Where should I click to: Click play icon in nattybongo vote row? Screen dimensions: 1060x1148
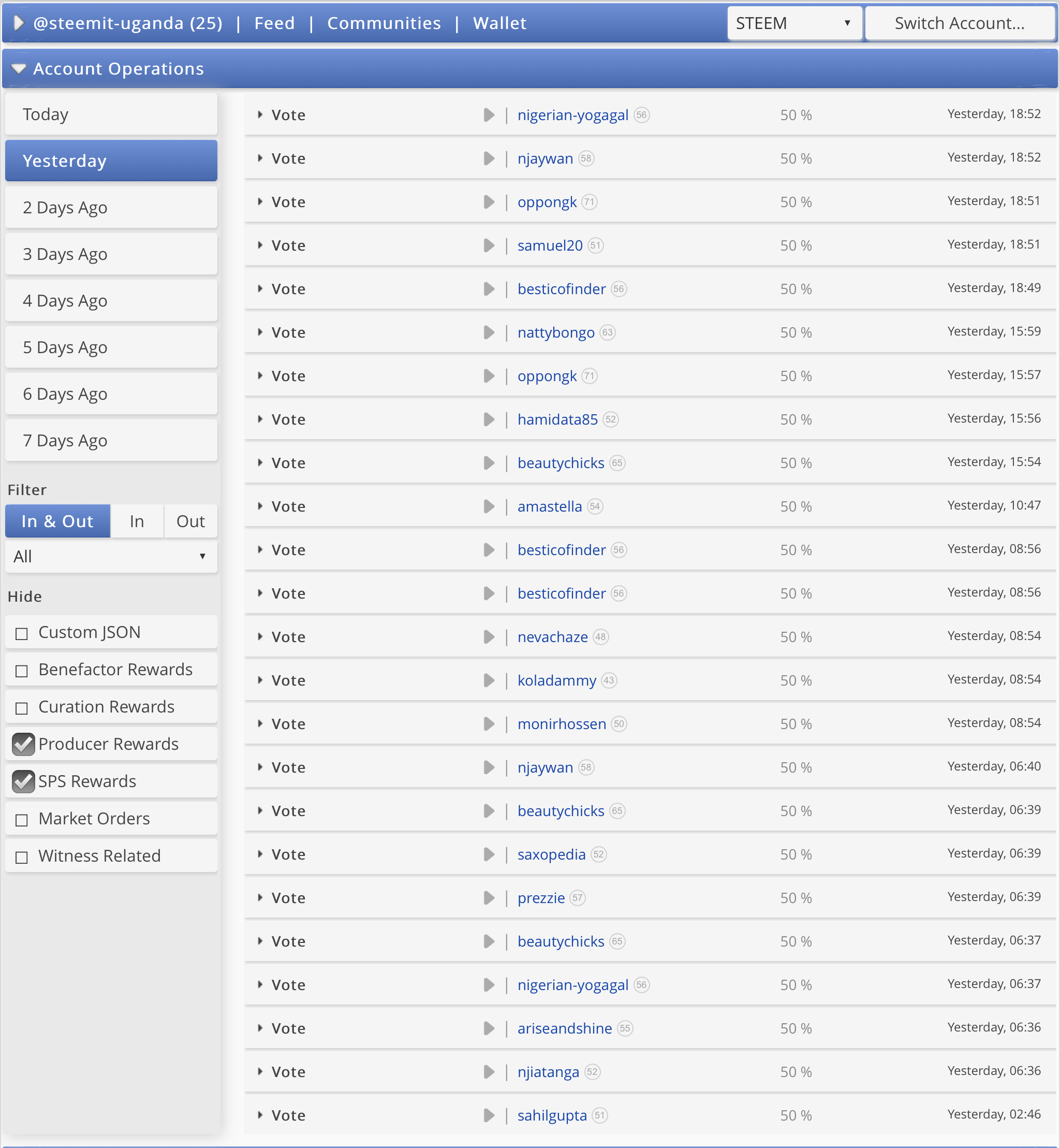489,332
